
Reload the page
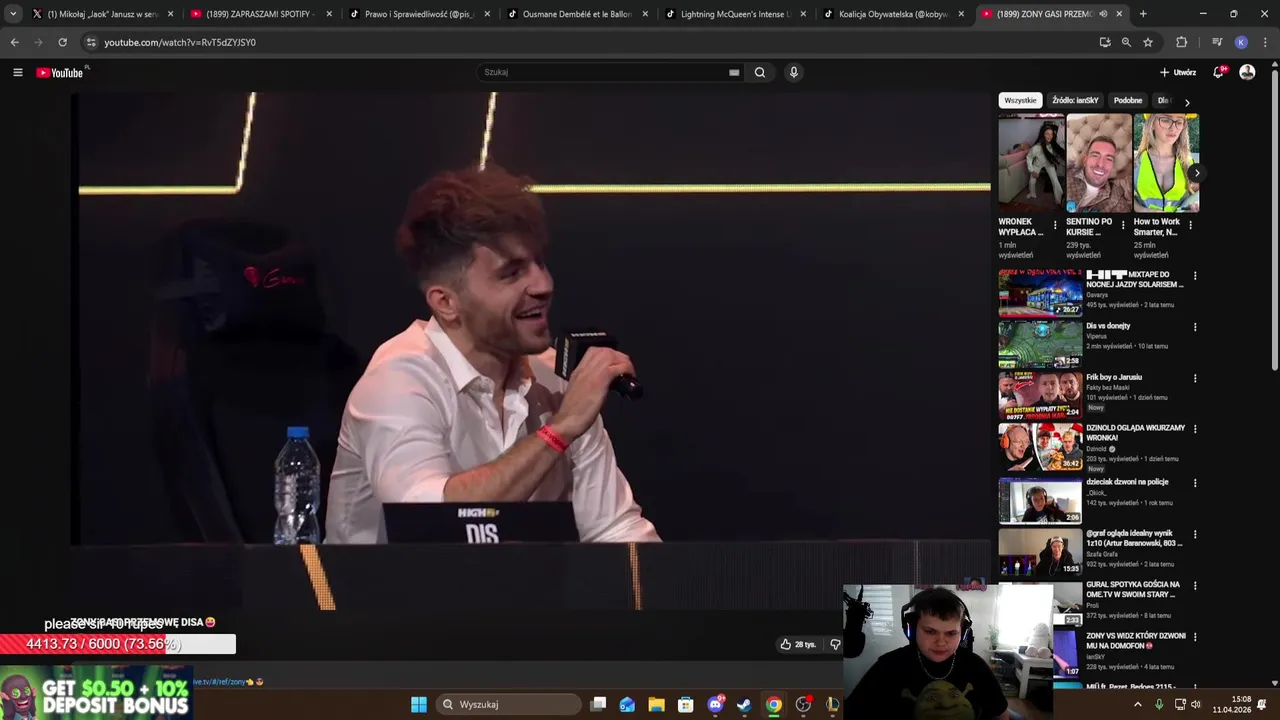tap(62, 42)
